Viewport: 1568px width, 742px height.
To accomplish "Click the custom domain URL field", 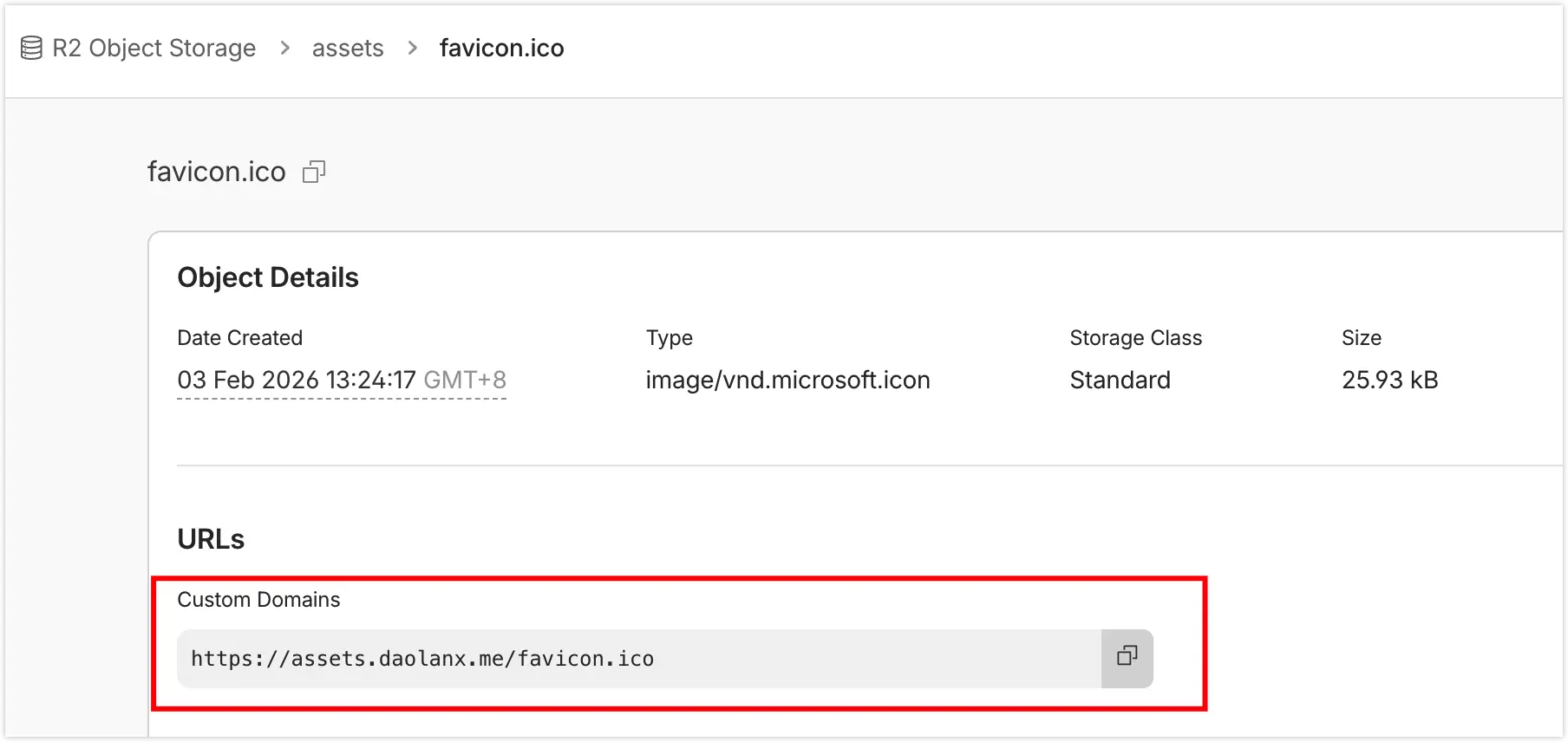I will 638,659.
